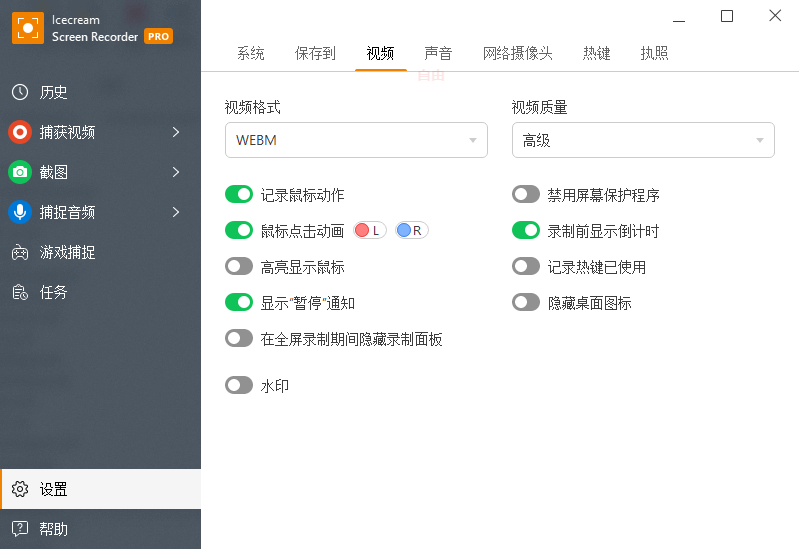Viewport: 799px width, 549px height.
Task: Turn on 隐藏桌面图标 switch
Action: [x=526, y=302]
